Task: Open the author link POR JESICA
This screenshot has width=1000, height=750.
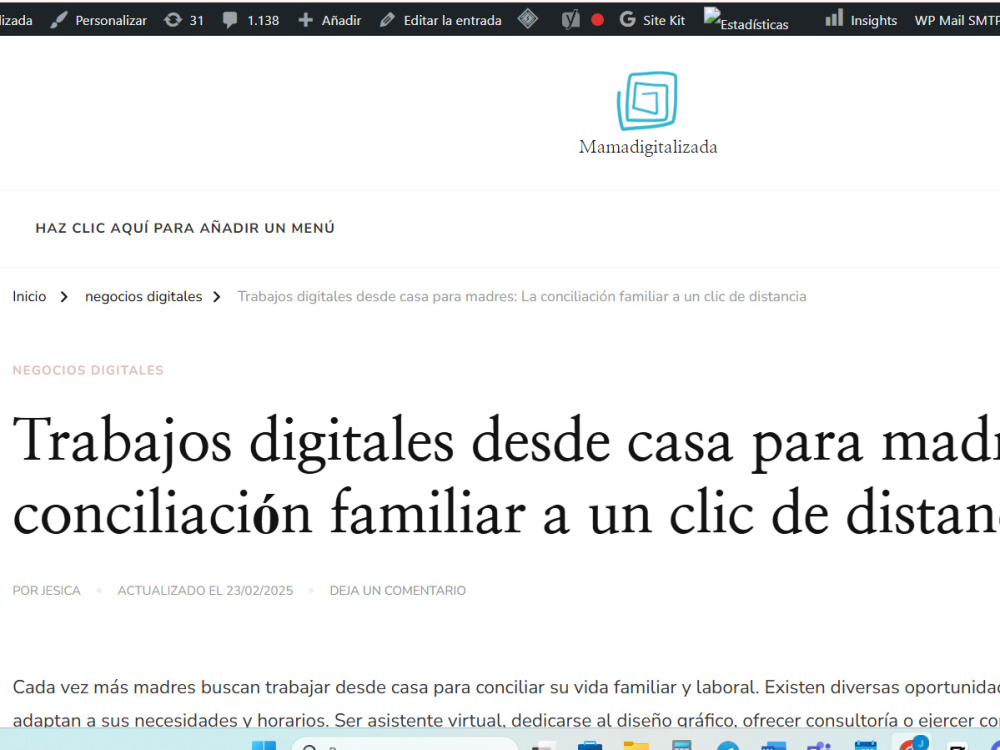Action: tap(47, 591)
